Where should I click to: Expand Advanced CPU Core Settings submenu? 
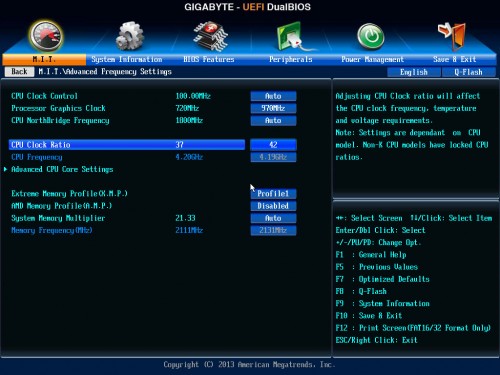click(x=62, y=169)
